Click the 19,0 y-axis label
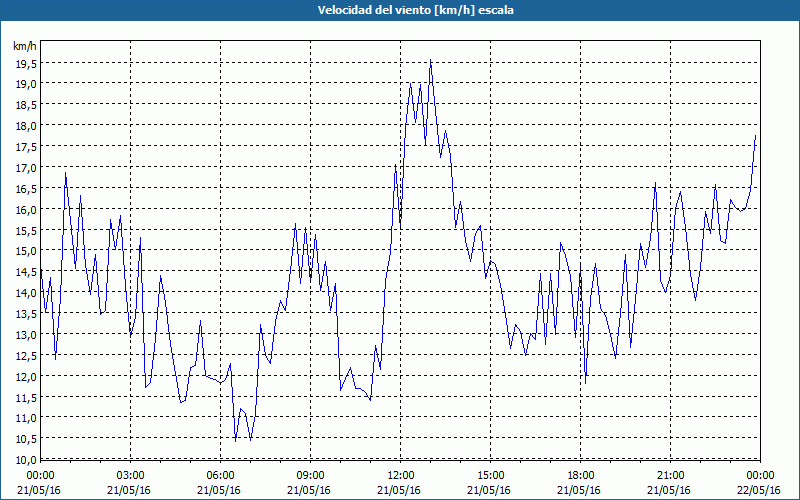The width and height of the screenshot is (800, 500). 25,84
